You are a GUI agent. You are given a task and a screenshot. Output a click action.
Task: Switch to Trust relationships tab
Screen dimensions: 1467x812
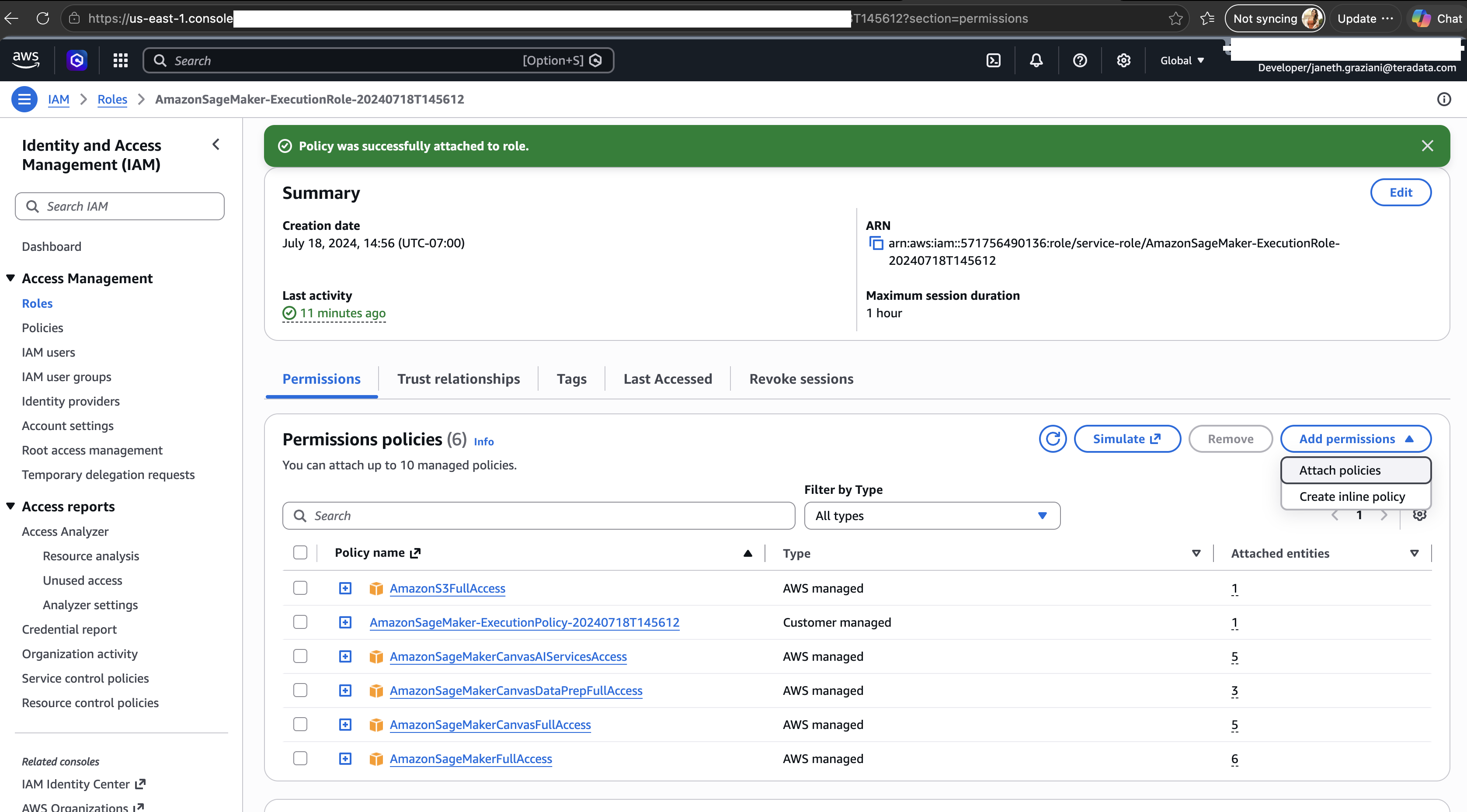pos(459,379)
